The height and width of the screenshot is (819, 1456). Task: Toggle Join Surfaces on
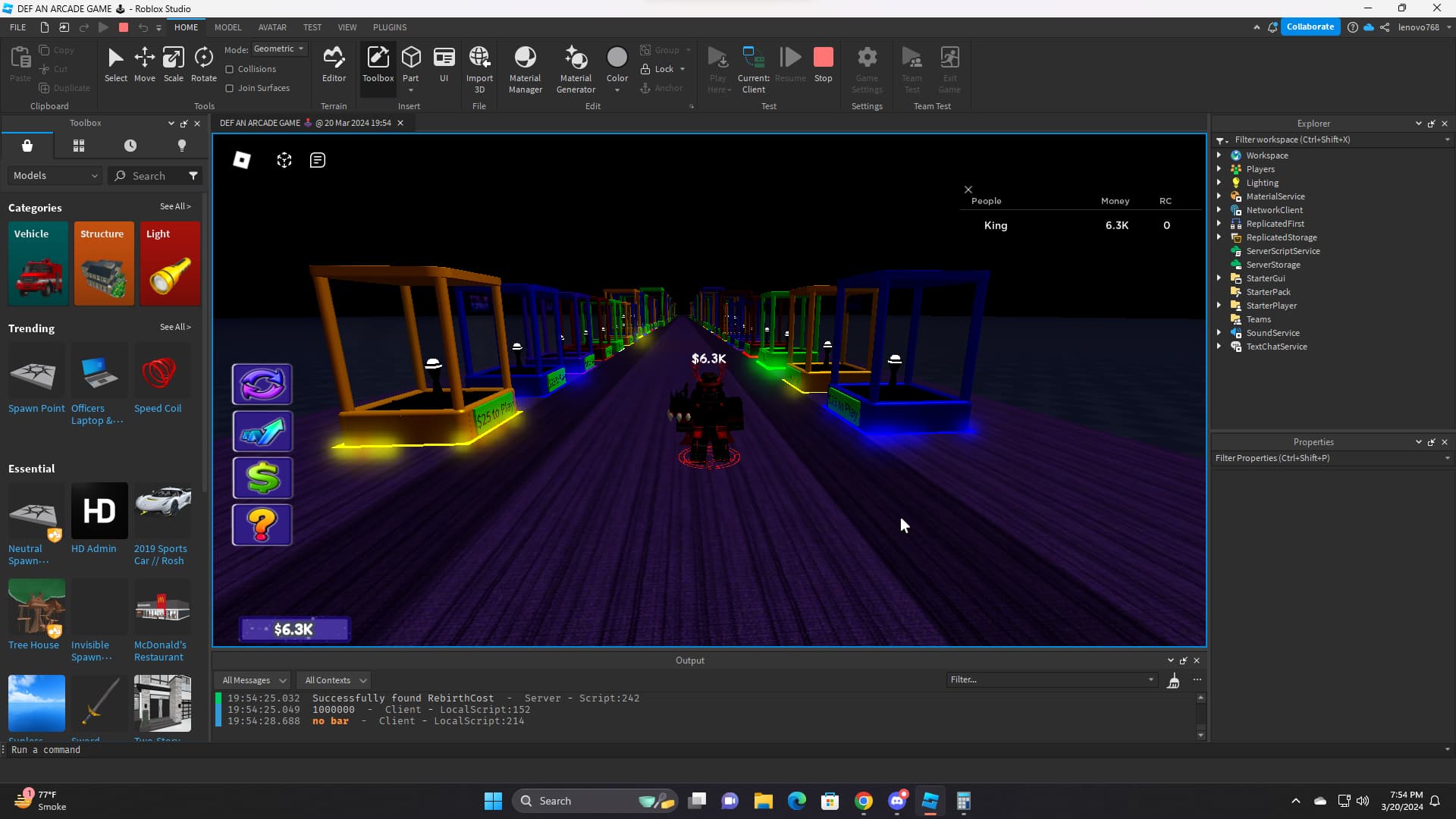pos(228,87)
